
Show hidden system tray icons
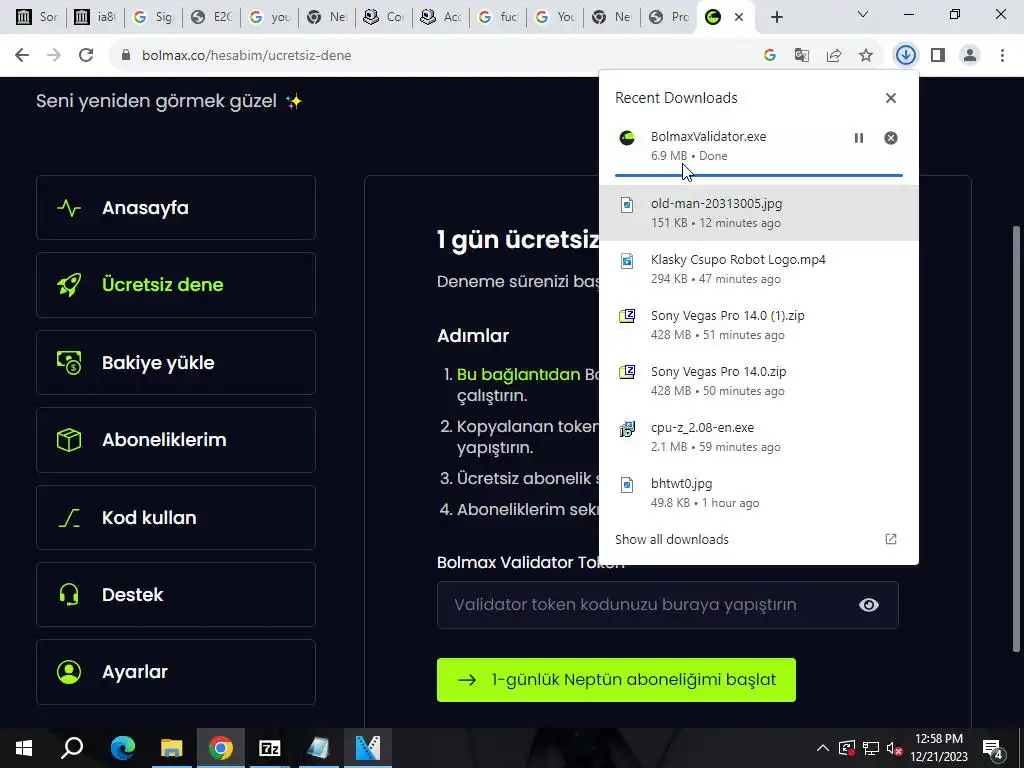tap(822, 748)
